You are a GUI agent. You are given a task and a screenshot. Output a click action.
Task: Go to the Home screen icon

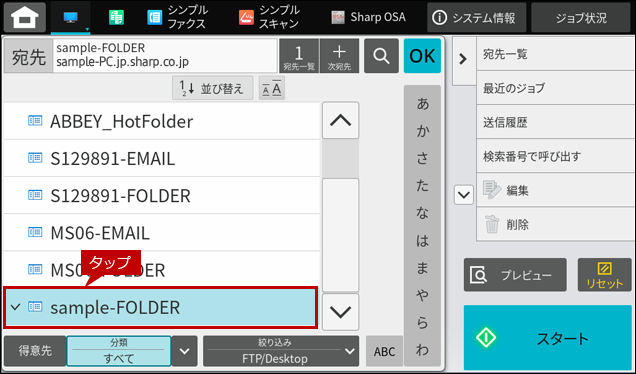tap(25, 17)
